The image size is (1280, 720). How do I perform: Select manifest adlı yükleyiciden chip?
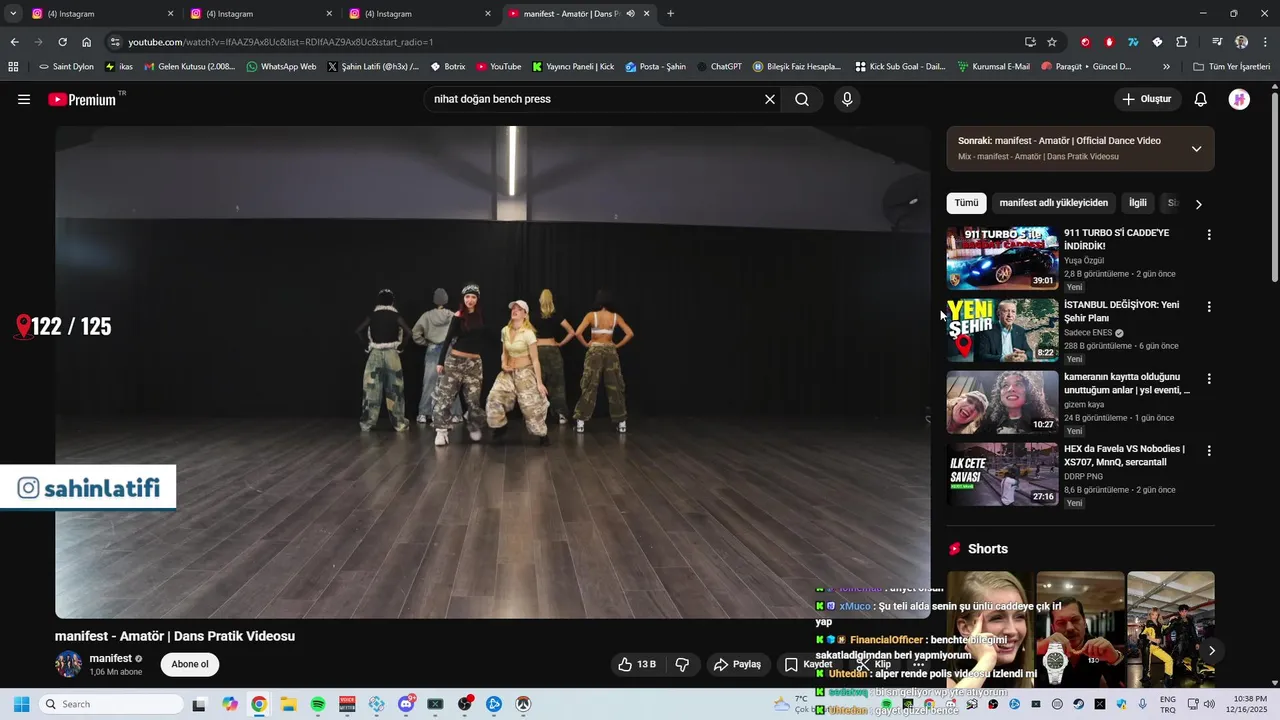[1053, 203]
